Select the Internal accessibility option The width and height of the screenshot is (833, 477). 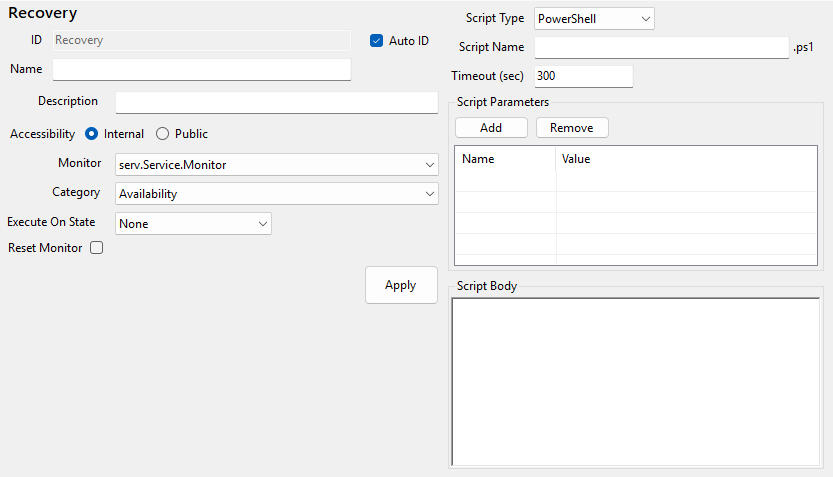pyautogui.click(x=92, y=134)
